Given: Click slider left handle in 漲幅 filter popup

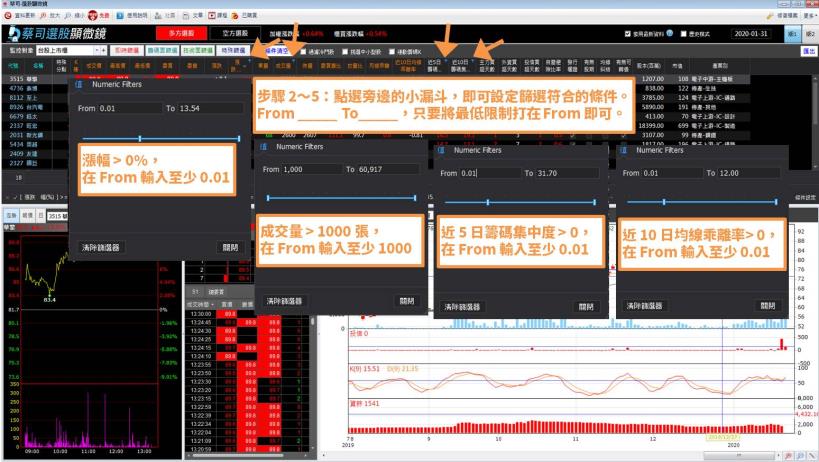Looking at the screenshot, I should [139, 138].
